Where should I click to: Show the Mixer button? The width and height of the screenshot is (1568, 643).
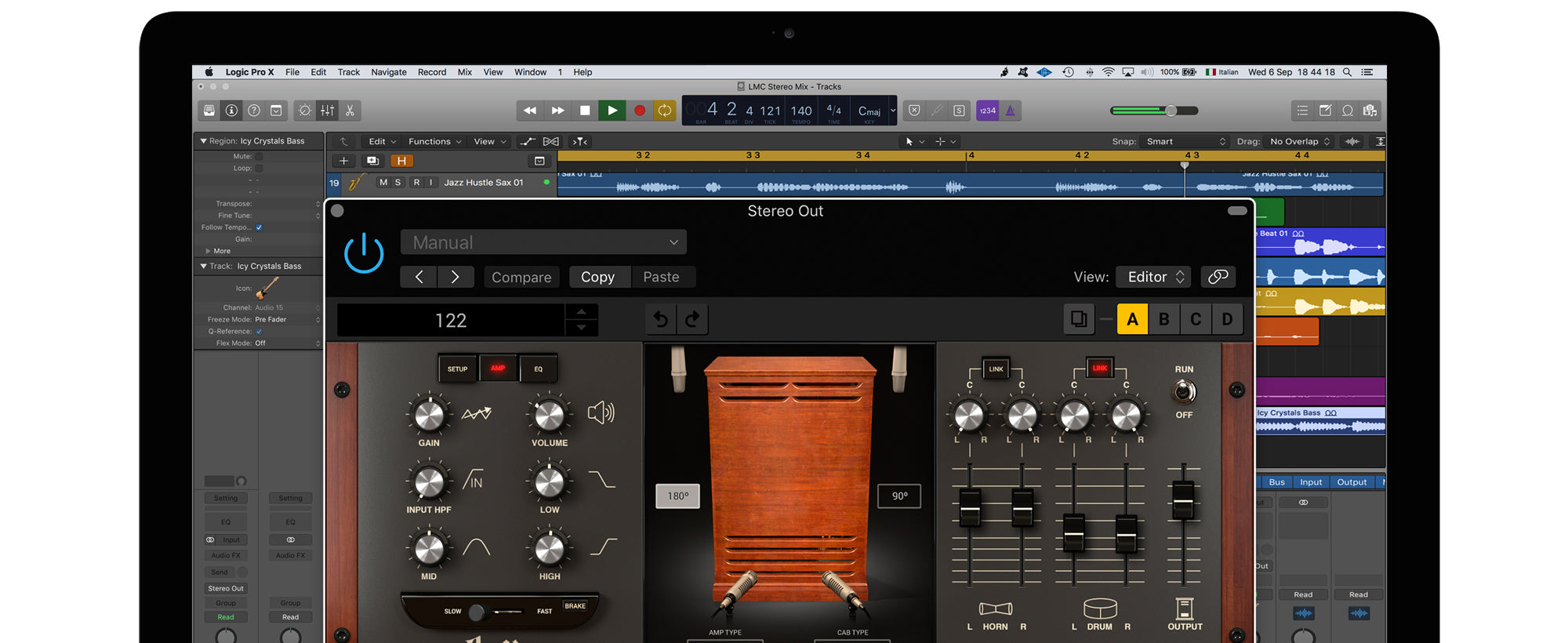pos(328,111)
